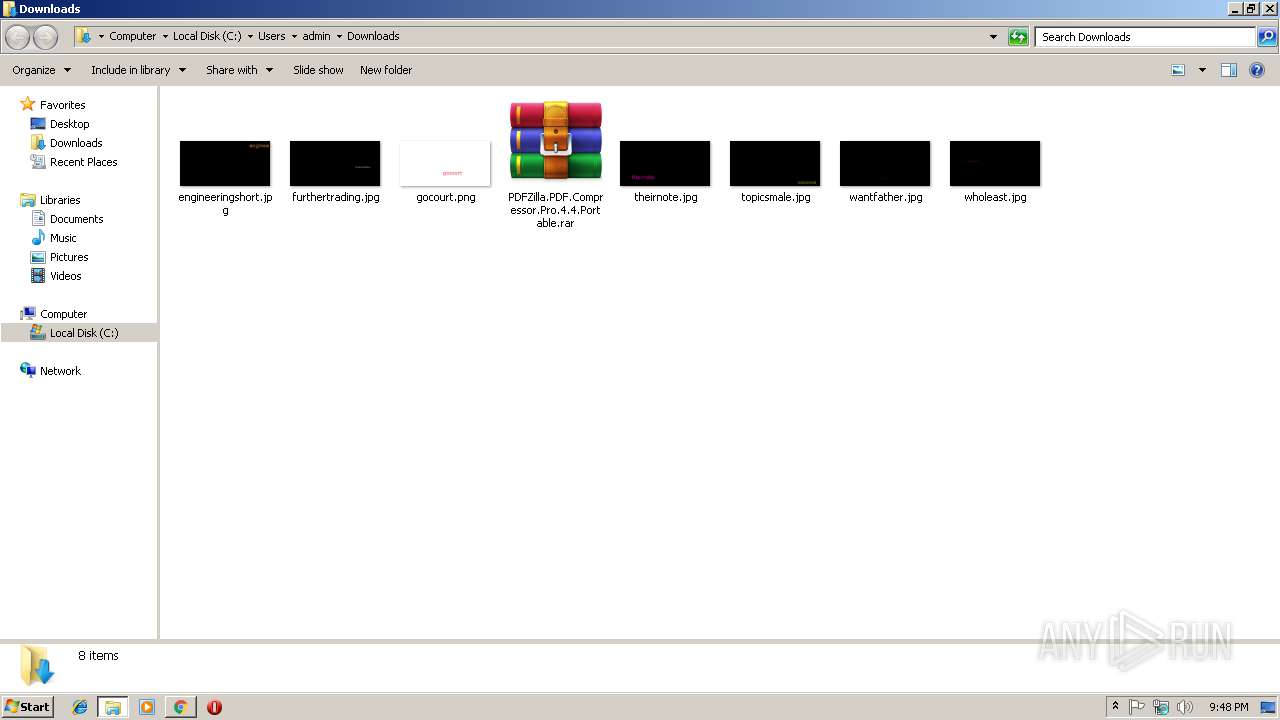Viewport: 1280px width, 720px height.
Task: Click the Back navigation arrow
Action: click(x=17, y=37)
